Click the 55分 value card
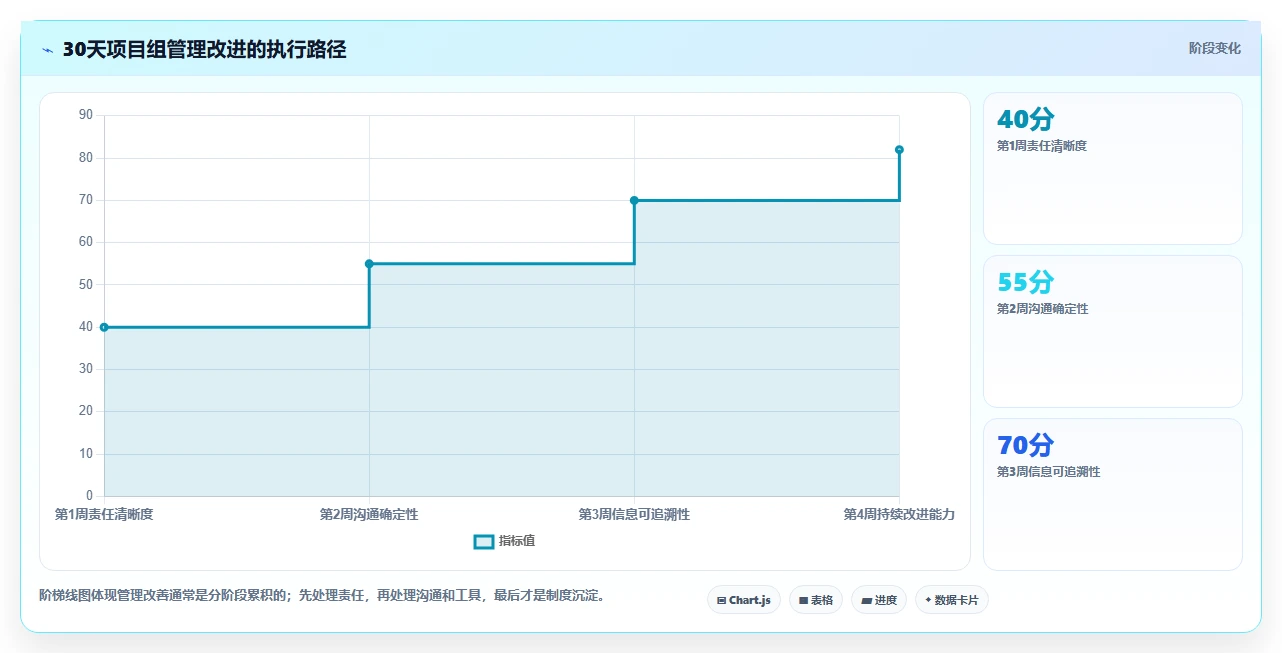The width and height of the screenshot is (1282, 653). 1113,331
